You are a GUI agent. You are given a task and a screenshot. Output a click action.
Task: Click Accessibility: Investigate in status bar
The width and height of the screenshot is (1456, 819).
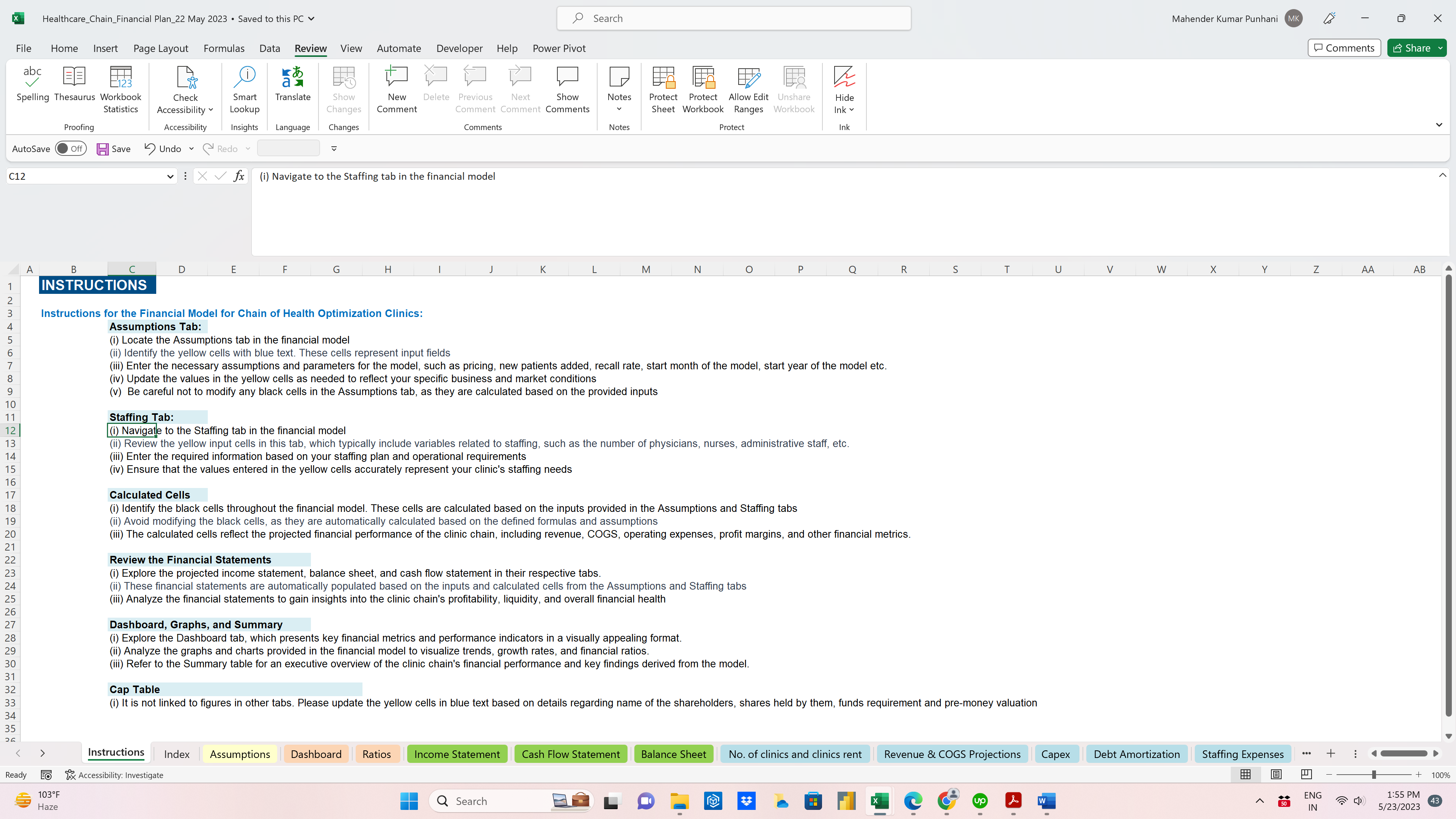(114, 775)
